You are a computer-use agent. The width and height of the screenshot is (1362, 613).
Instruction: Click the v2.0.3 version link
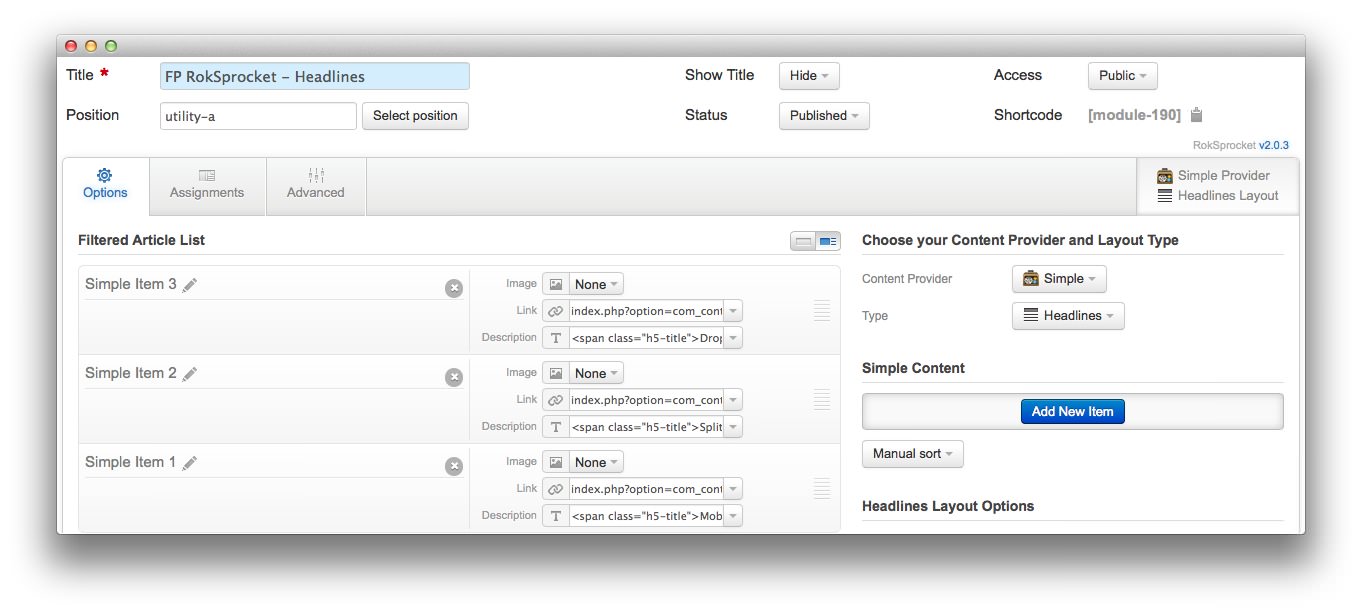[1273, 145]
